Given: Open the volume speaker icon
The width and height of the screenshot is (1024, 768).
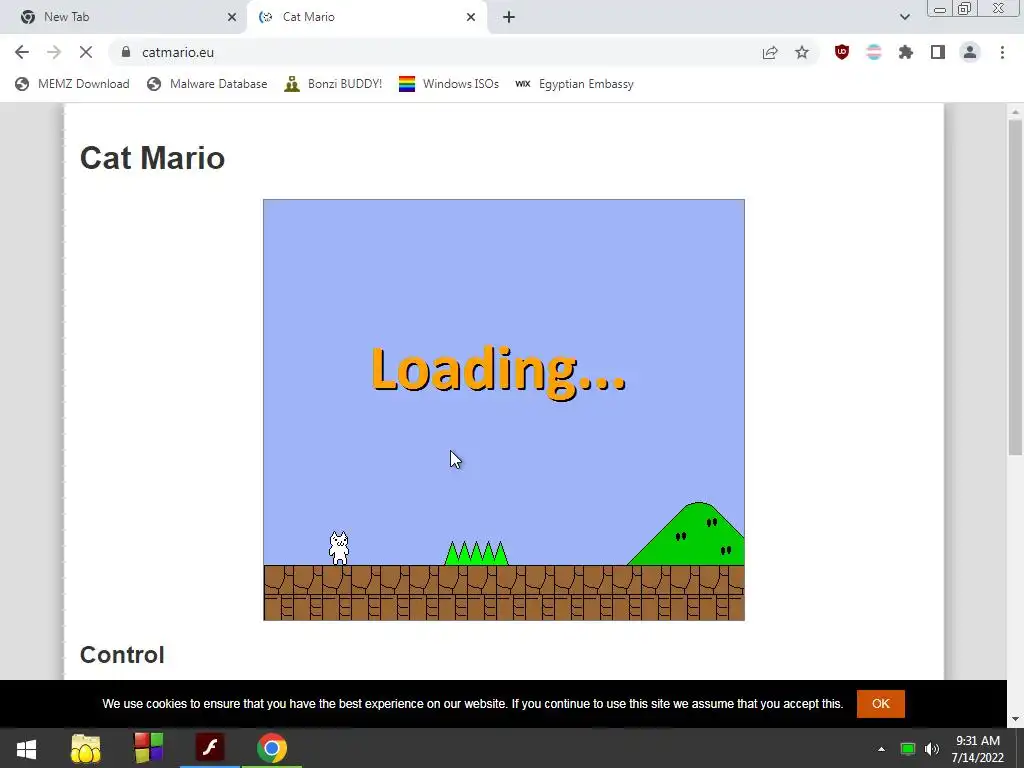Looking at the screenshot, I should point(932,749).
